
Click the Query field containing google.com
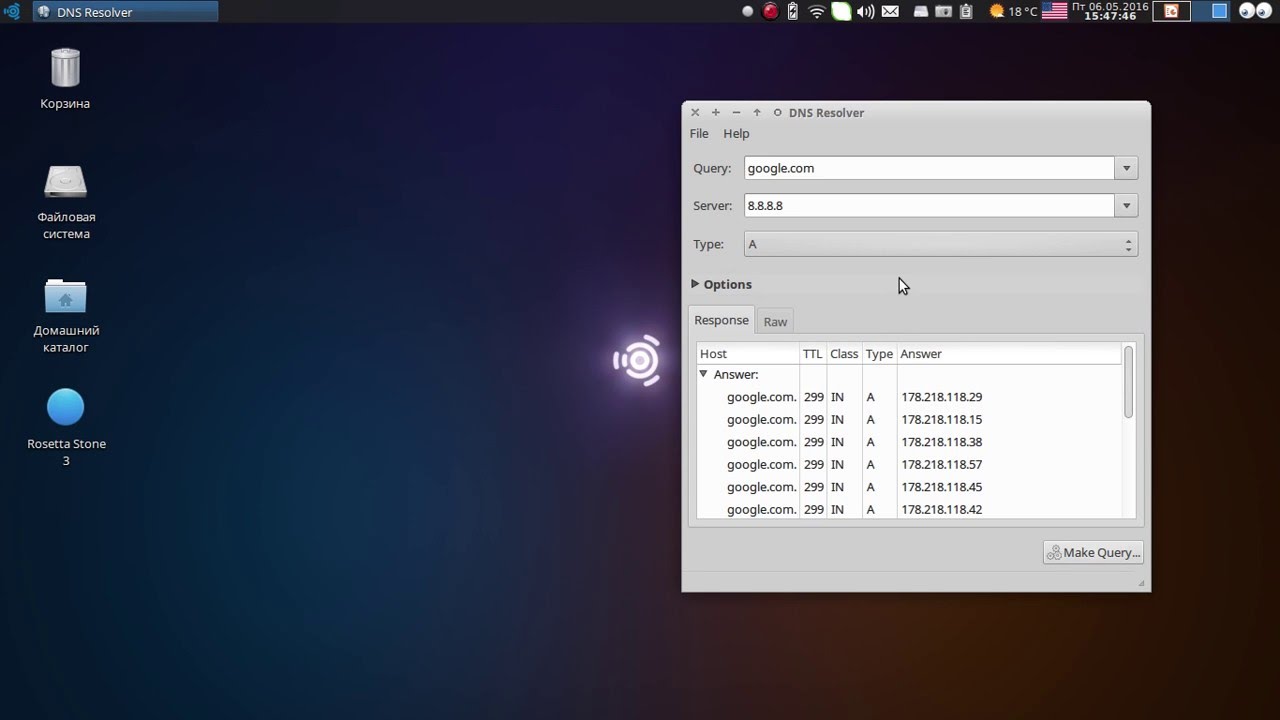point(929,168)
